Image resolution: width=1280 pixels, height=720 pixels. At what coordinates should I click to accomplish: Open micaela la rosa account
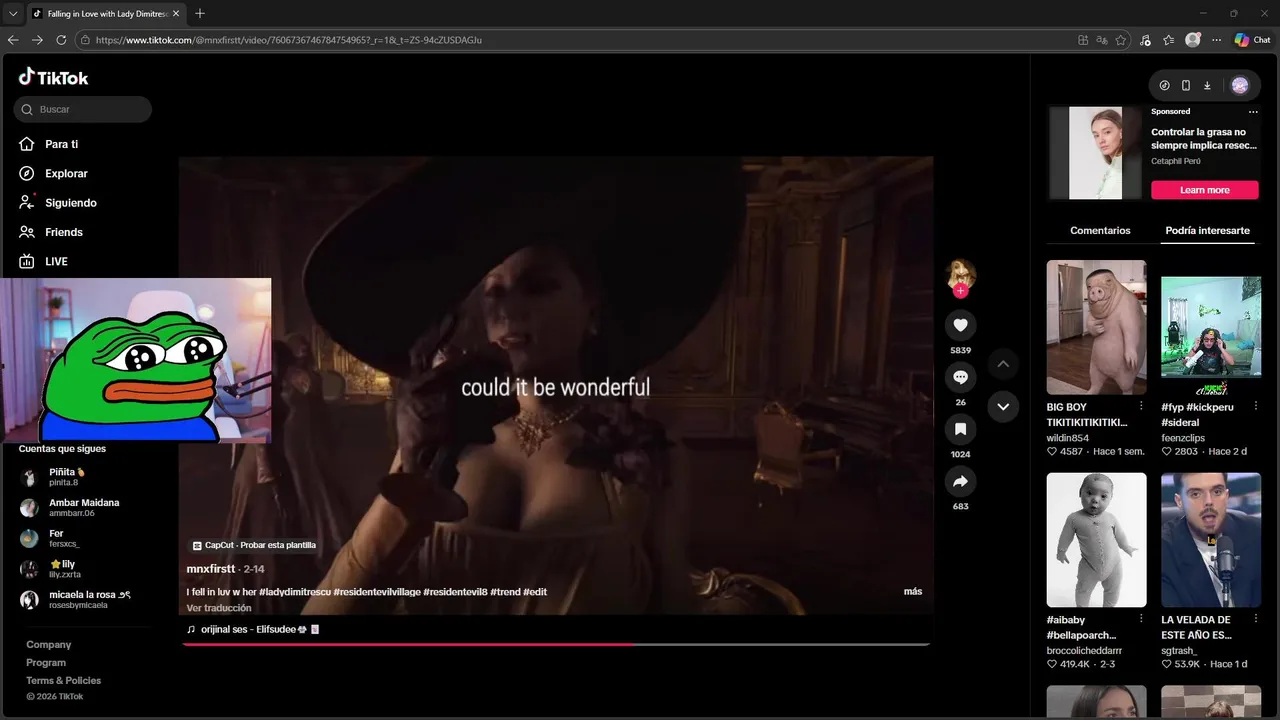point(89,599)
